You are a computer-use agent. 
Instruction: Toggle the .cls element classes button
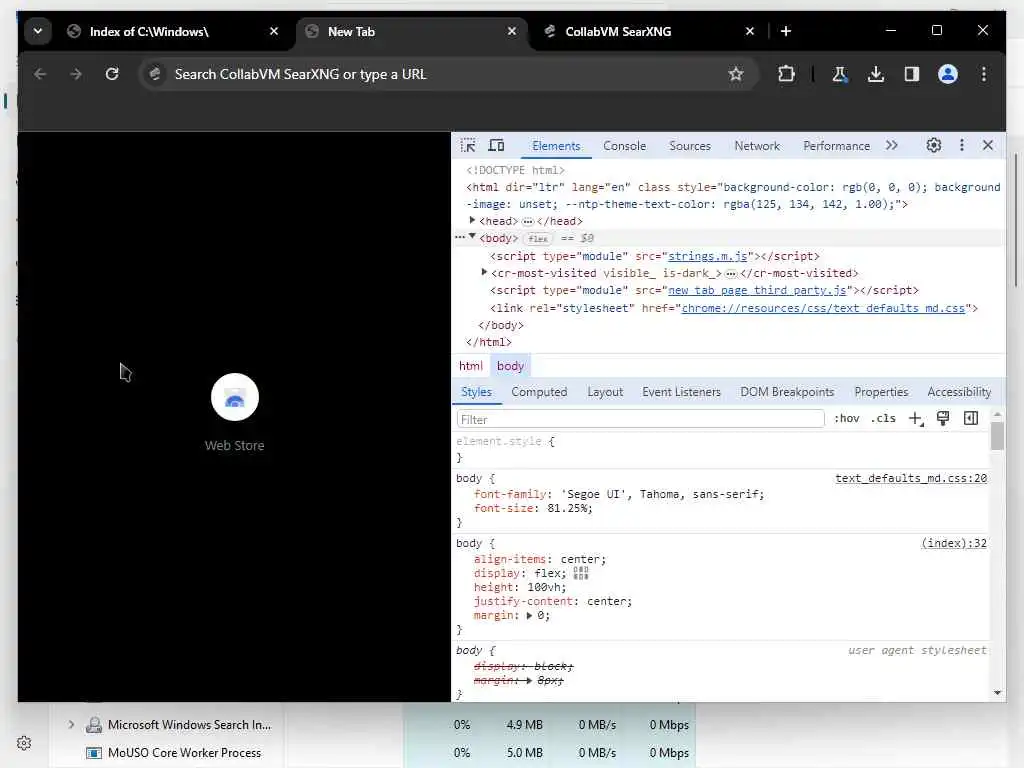(883, 418)
